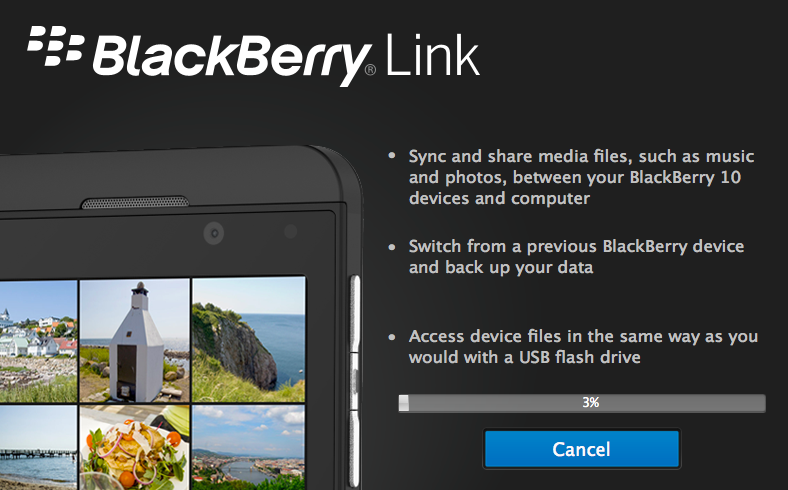Select the coastal village houses thumbnail
The image size is (788, 490).
click(x=39, y=341)
